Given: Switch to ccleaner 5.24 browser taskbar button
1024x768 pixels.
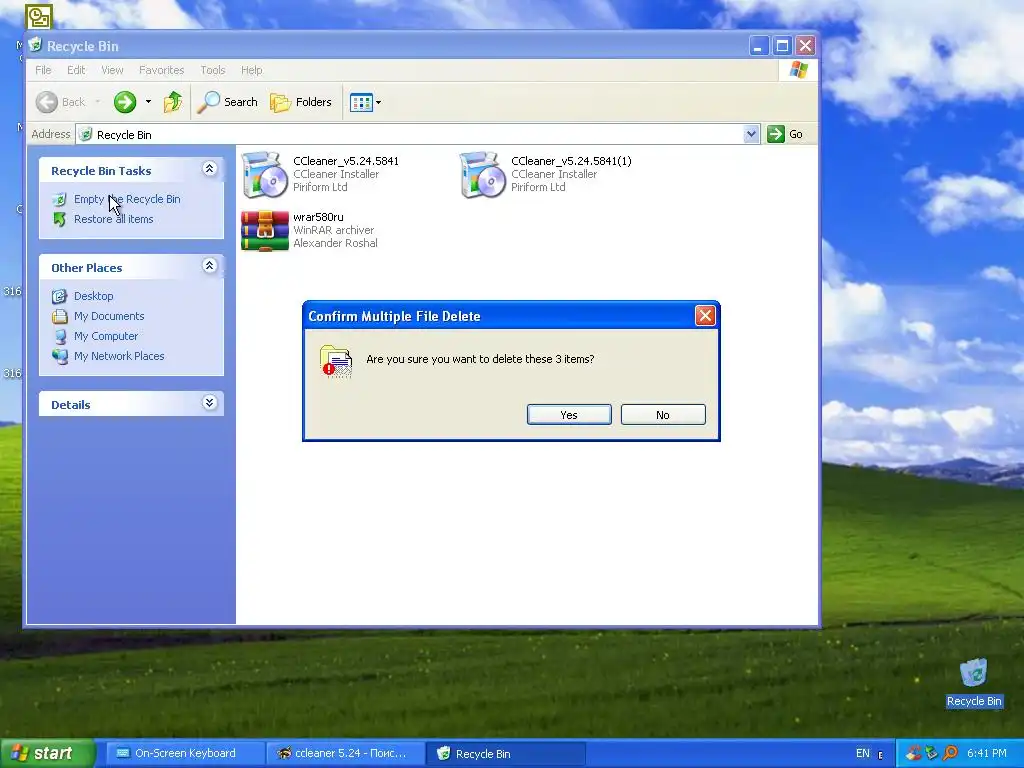Looking at the screenshot, I should tap(344, 754).
